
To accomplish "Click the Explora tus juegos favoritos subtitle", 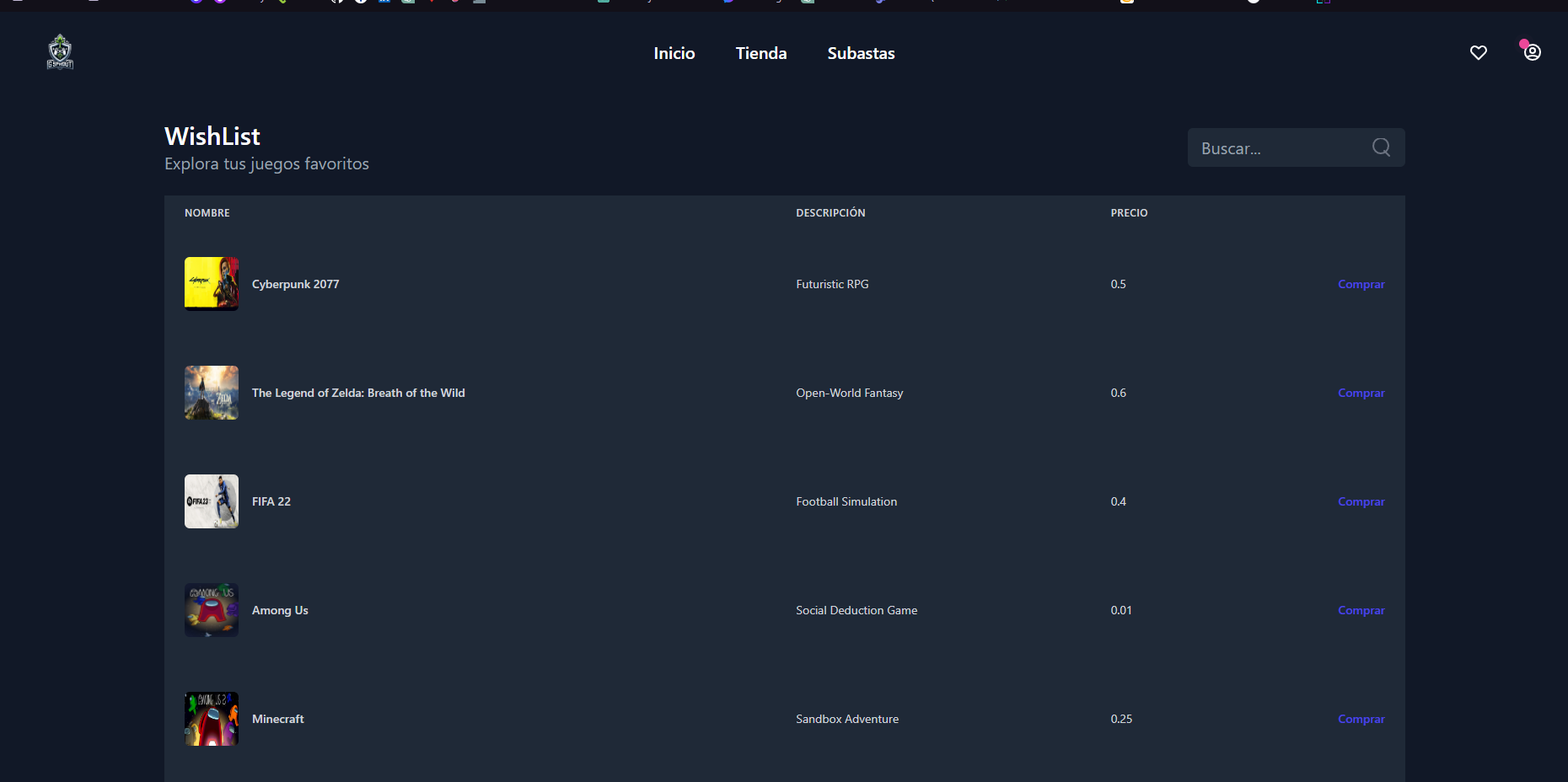I will click(266, 163).
